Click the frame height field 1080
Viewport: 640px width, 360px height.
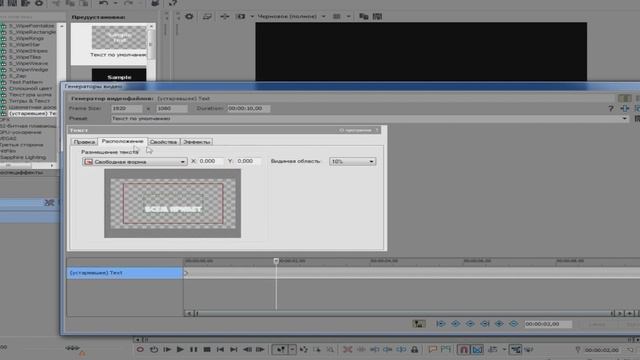point(171,109)
